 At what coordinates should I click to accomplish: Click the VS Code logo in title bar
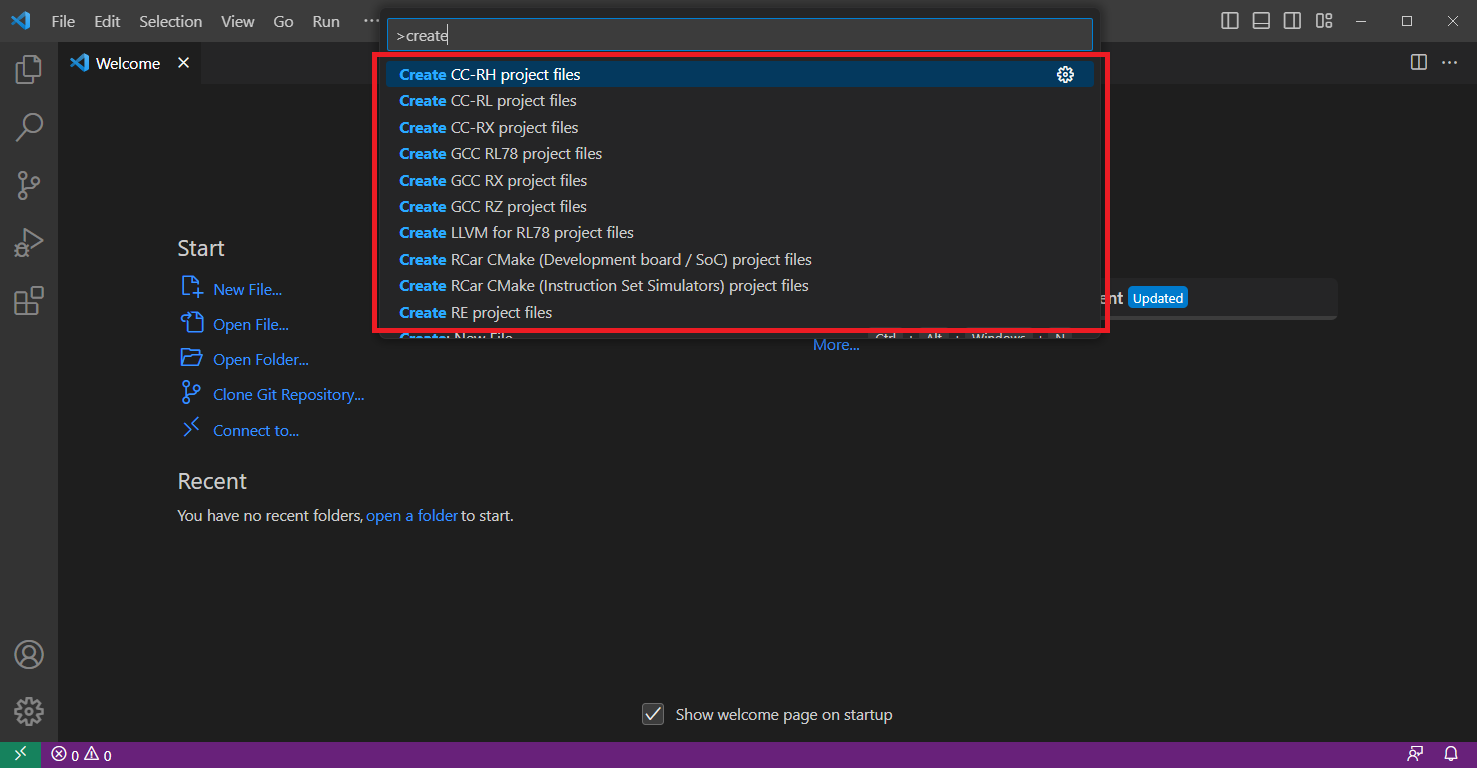pos(21,21)
